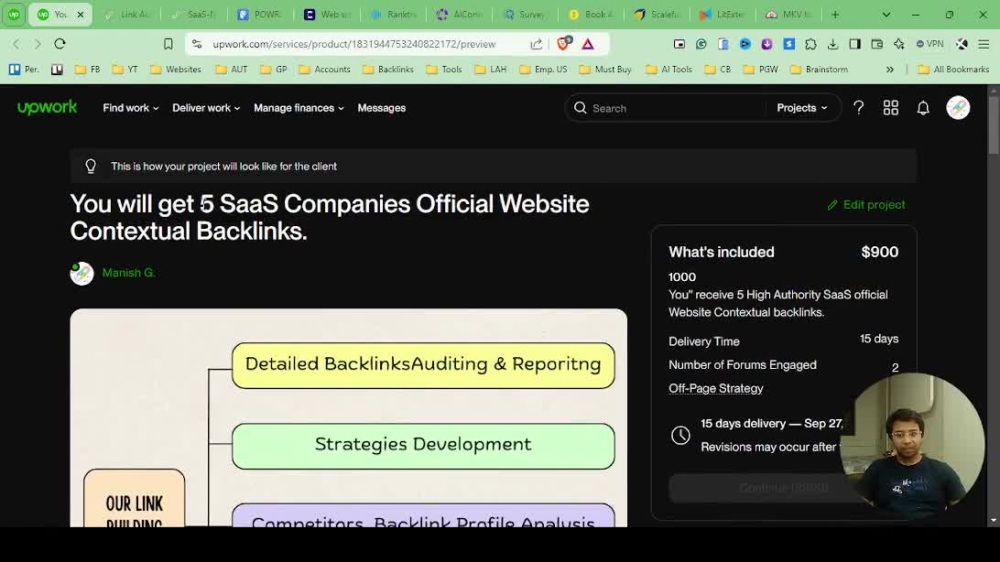Image resolution: width=1000 pixels, height=562 pixels.
Task: Click the pencil icon next to Edit project
Action: coord(832,205)
